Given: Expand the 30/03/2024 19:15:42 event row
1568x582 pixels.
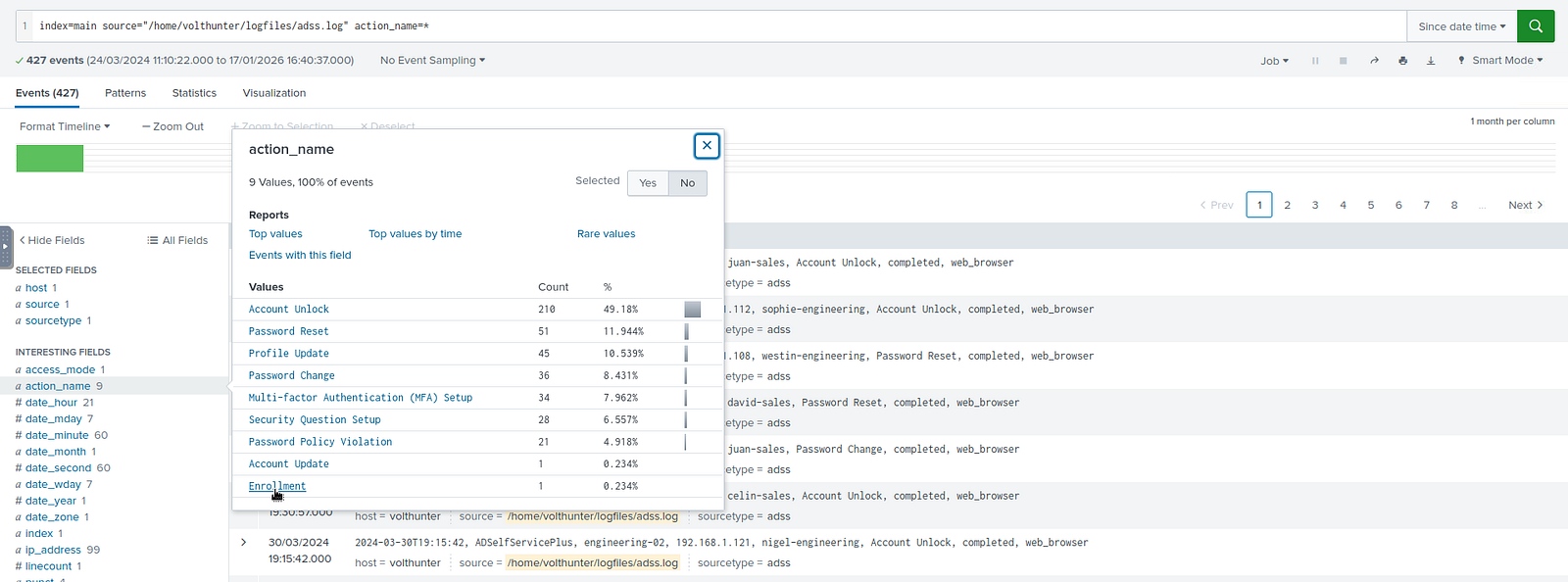Looking at the screenshot, I should pos(244,542).
